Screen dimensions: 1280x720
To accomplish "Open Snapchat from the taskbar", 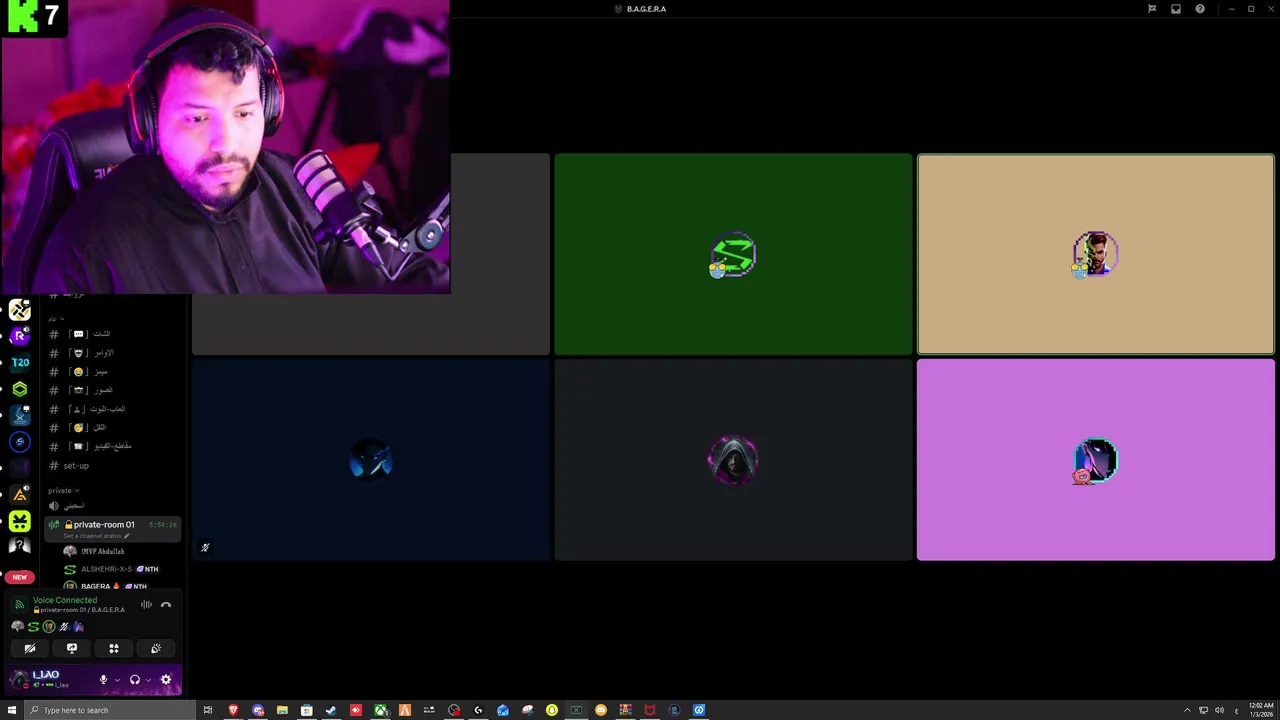I will pos(552,710).
